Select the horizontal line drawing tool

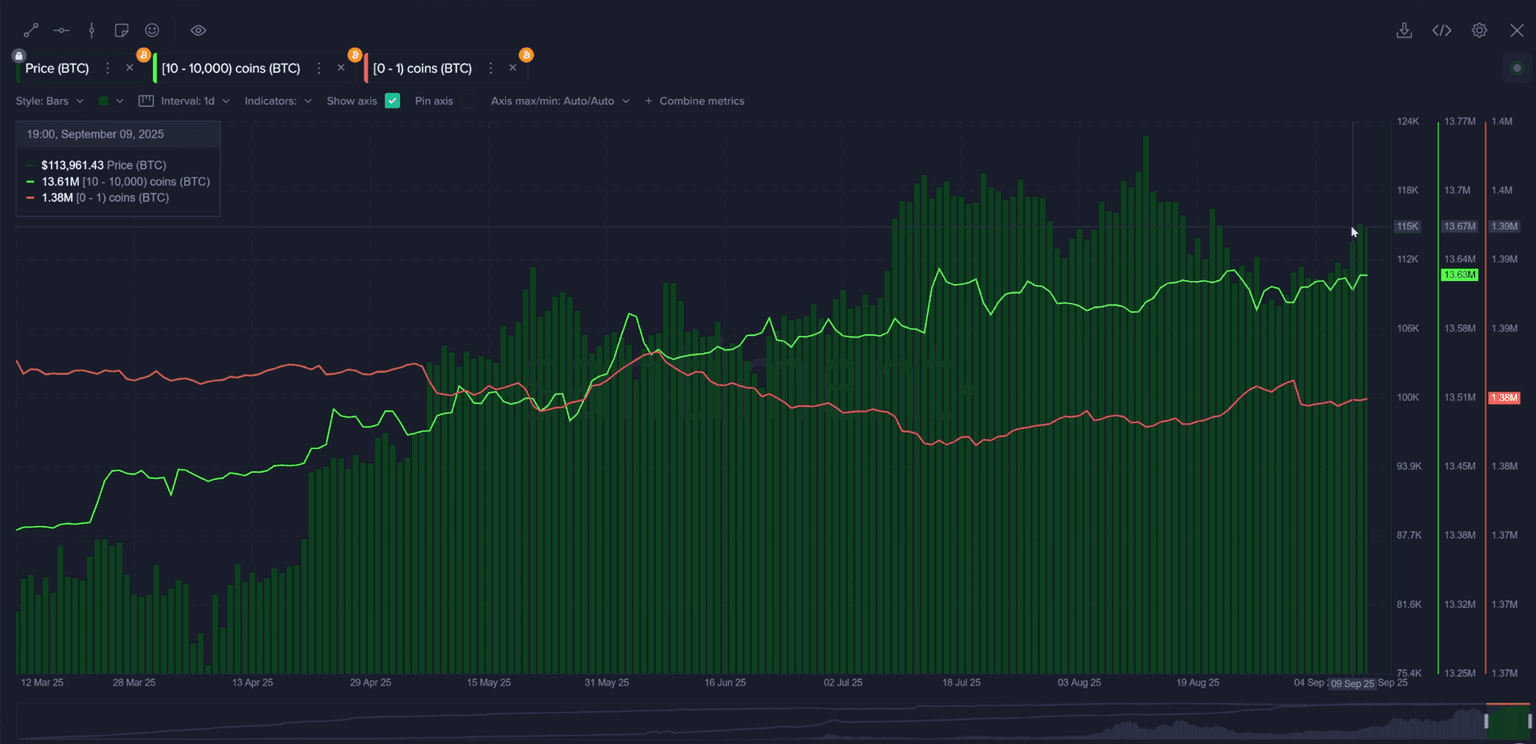pyautogui.click(x=61, y=31)
